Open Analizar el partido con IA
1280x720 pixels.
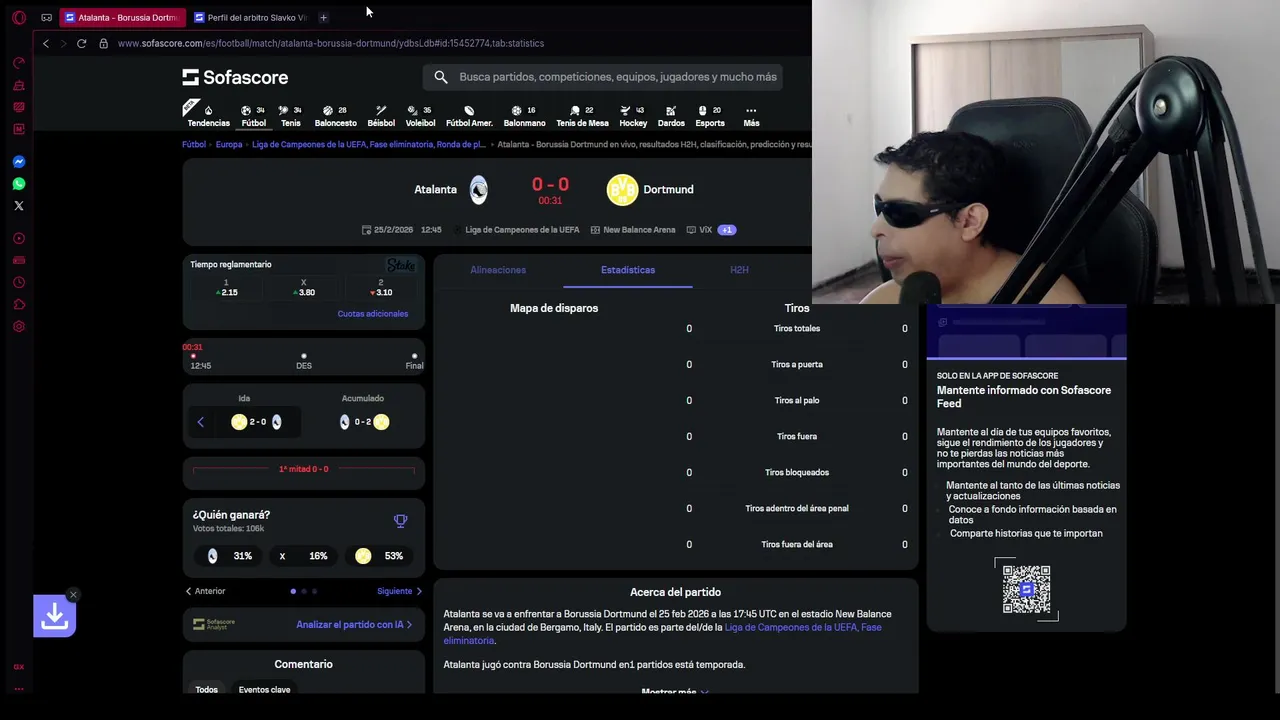coord(354,625)
